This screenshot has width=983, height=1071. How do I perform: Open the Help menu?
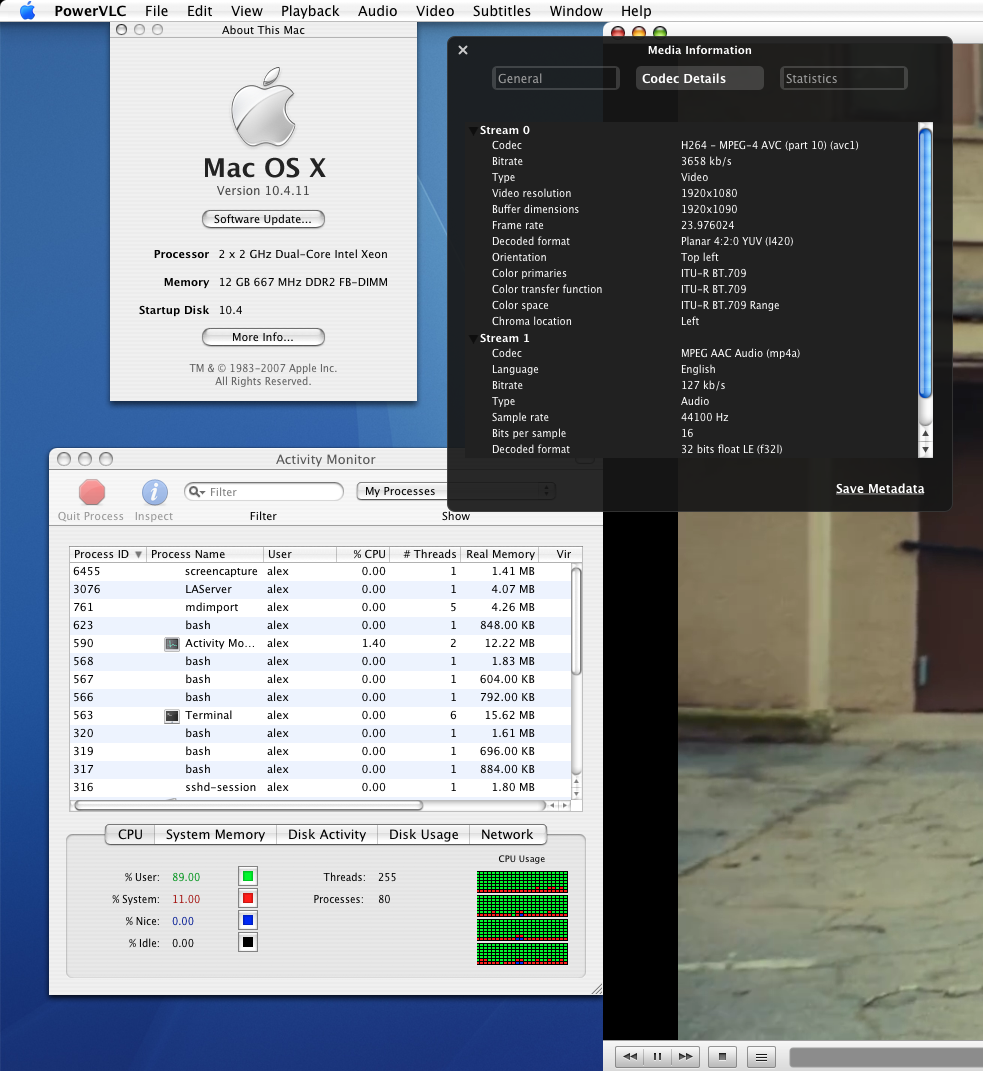pyautogui.click(x=636, y=11)
